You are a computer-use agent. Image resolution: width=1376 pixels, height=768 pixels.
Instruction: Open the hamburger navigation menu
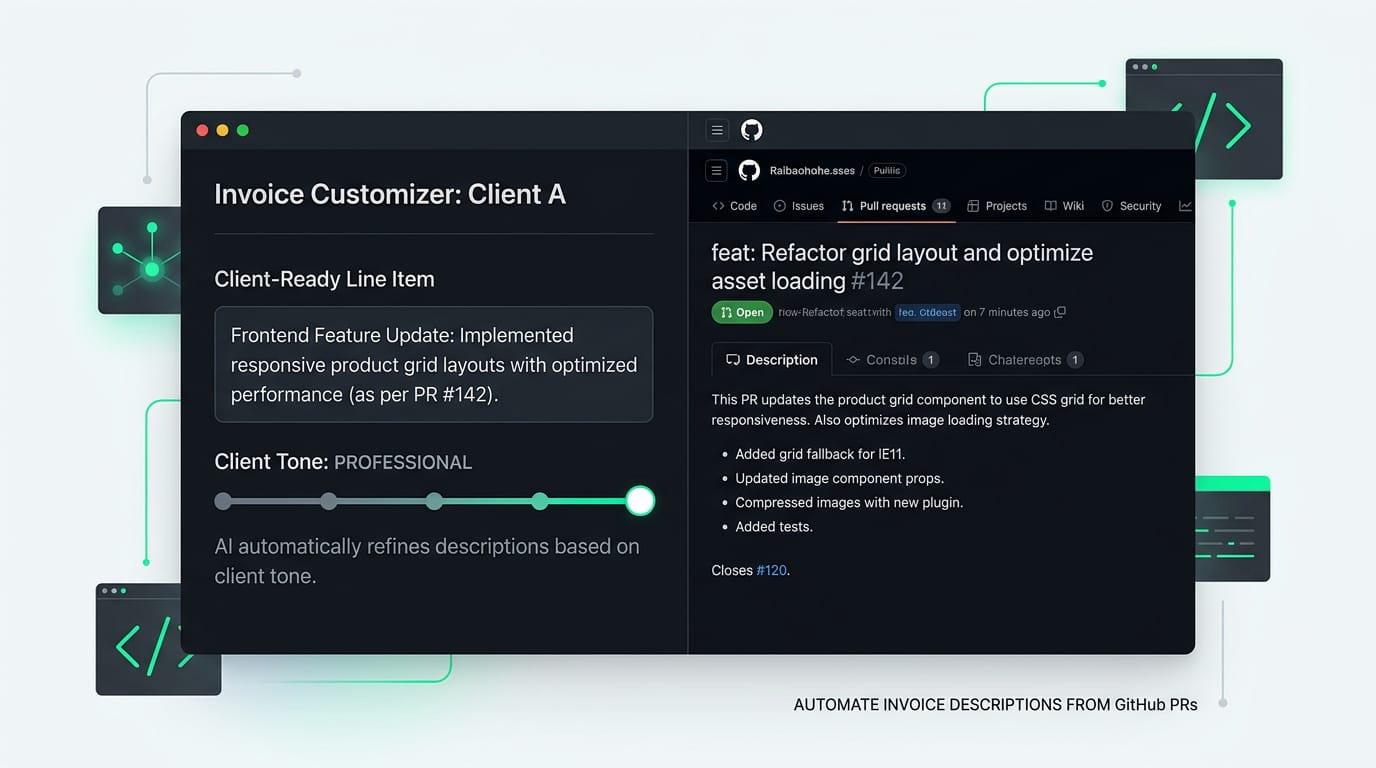pos(717,130)
